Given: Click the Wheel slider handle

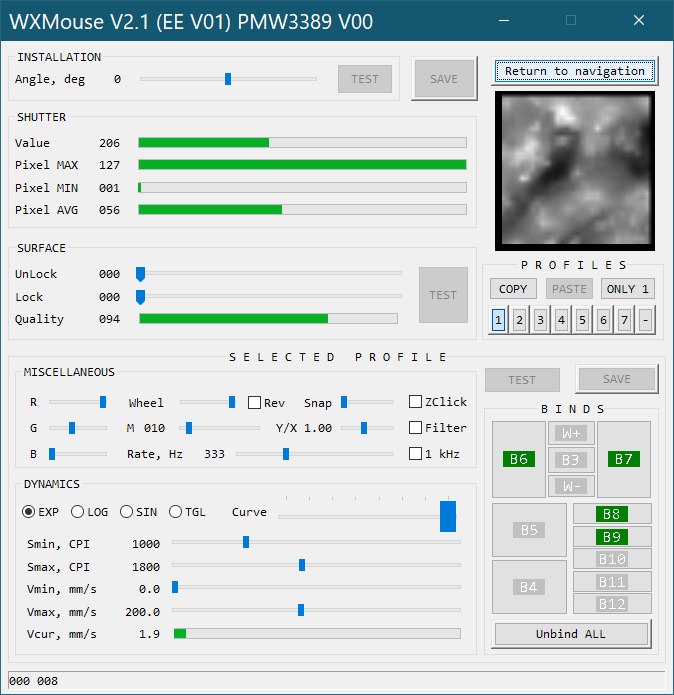Looking at the screenshot, I should pyautogui.click(x=232, y=402).
